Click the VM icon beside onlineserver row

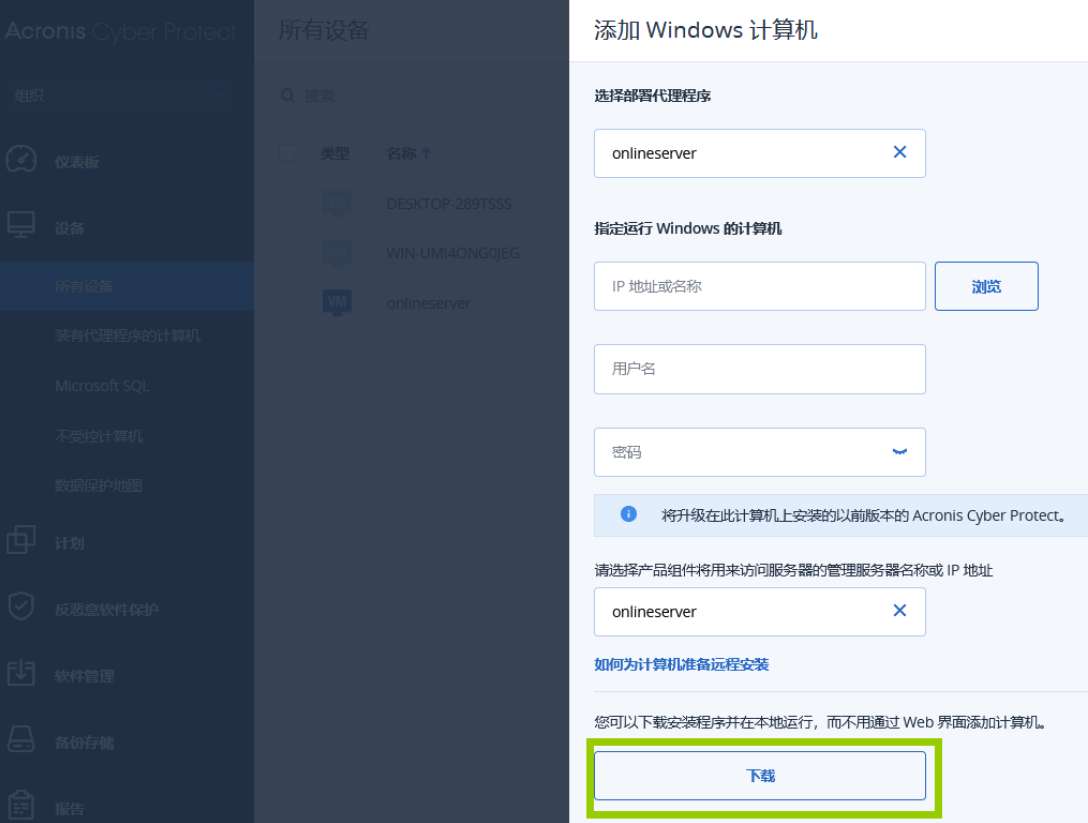click(x=337, y=303)
